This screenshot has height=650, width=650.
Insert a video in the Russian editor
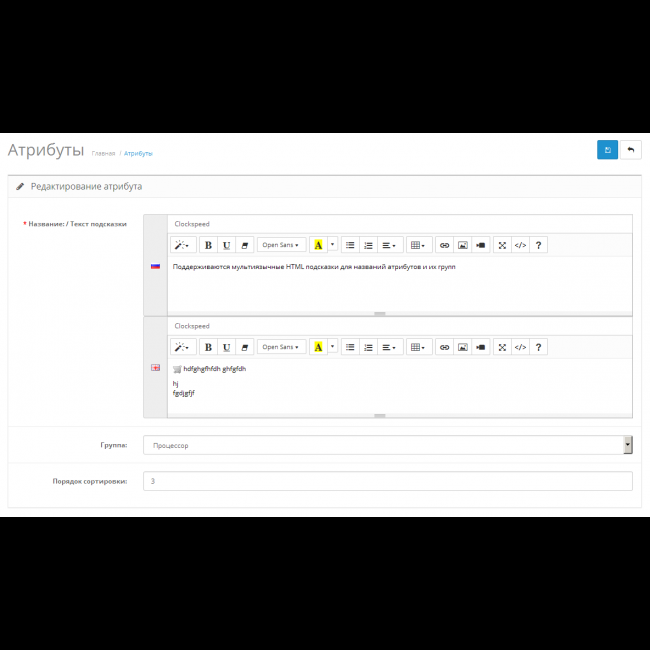[481, 245]
